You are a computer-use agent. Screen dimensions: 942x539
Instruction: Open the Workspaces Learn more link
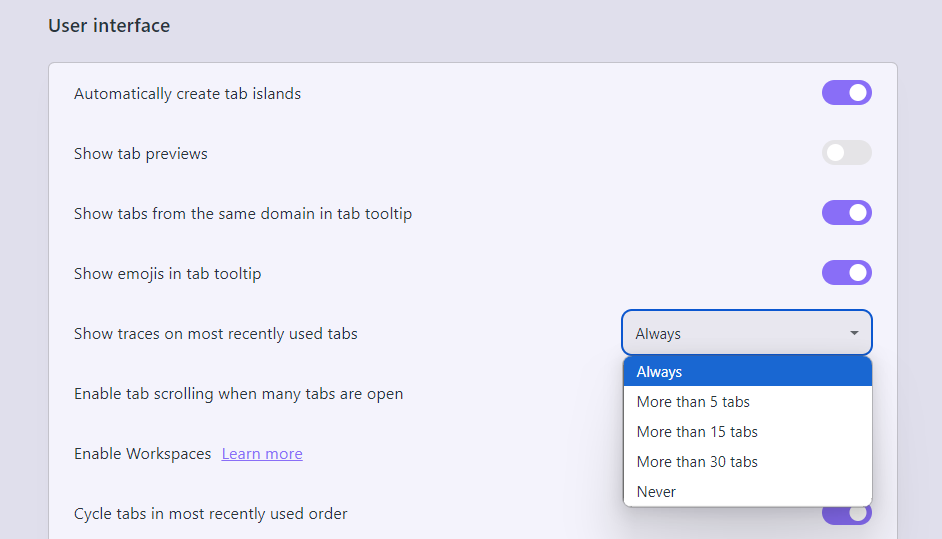coord(262,454)
